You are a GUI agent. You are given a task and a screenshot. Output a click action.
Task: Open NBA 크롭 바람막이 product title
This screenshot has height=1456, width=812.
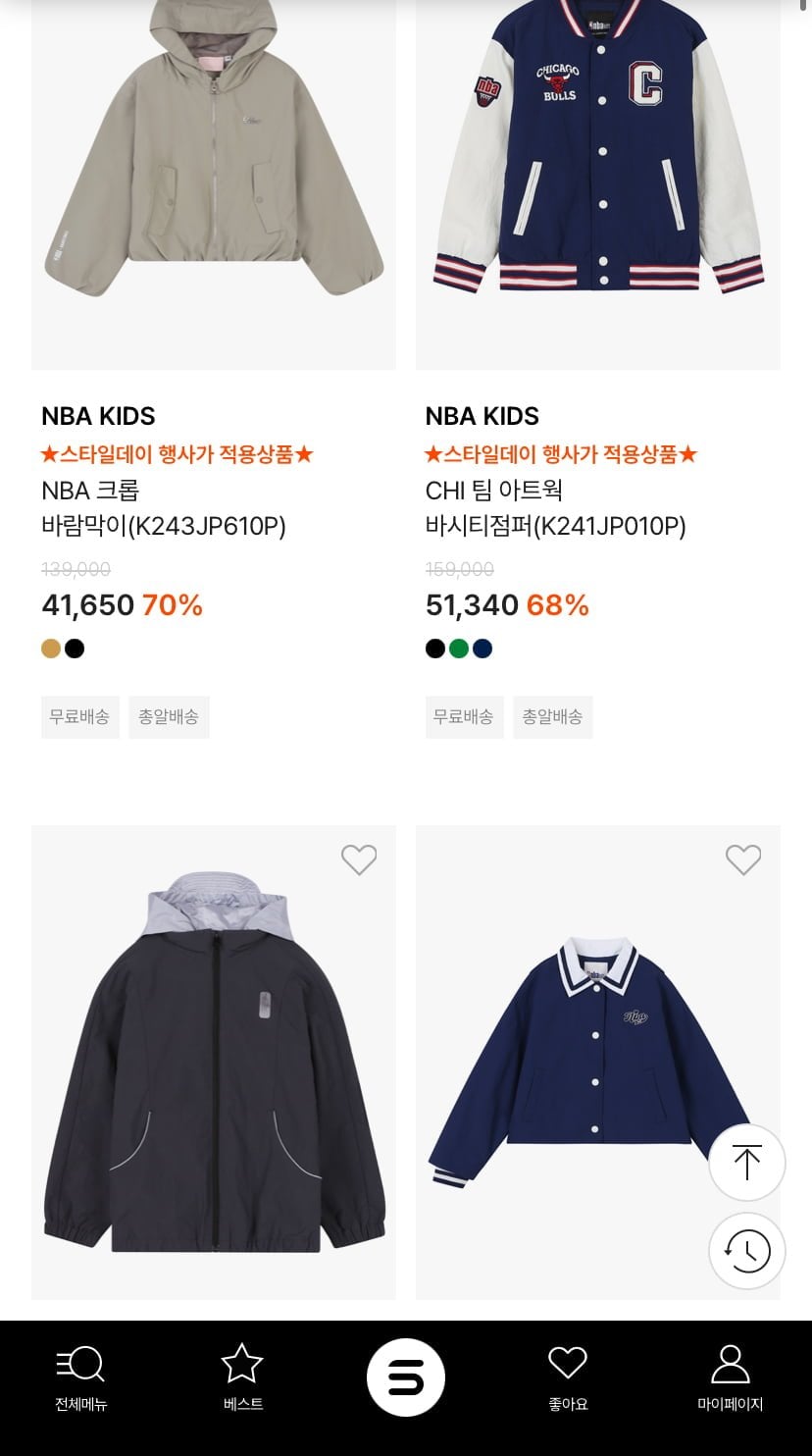point(164,508)
